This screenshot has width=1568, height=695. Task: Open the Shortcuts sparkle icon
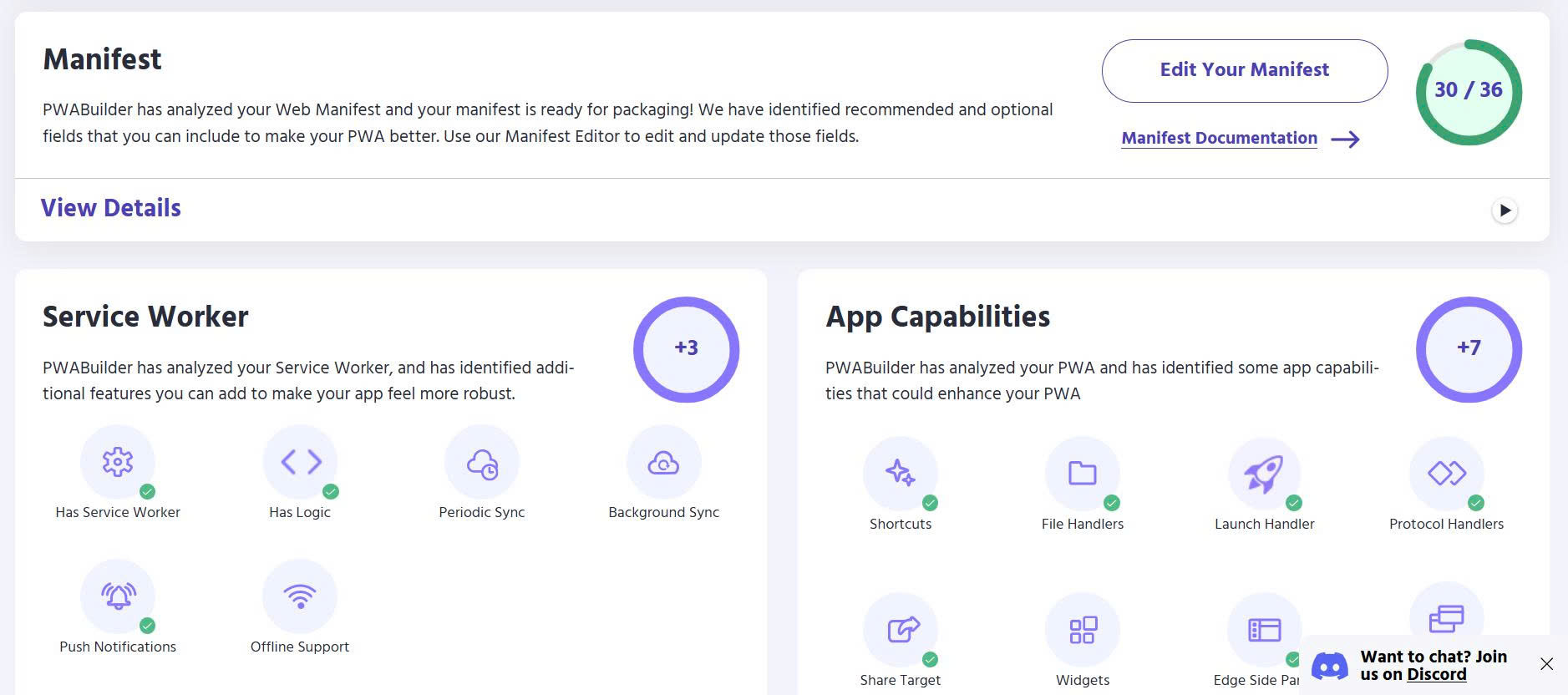[x=900, y=474]
